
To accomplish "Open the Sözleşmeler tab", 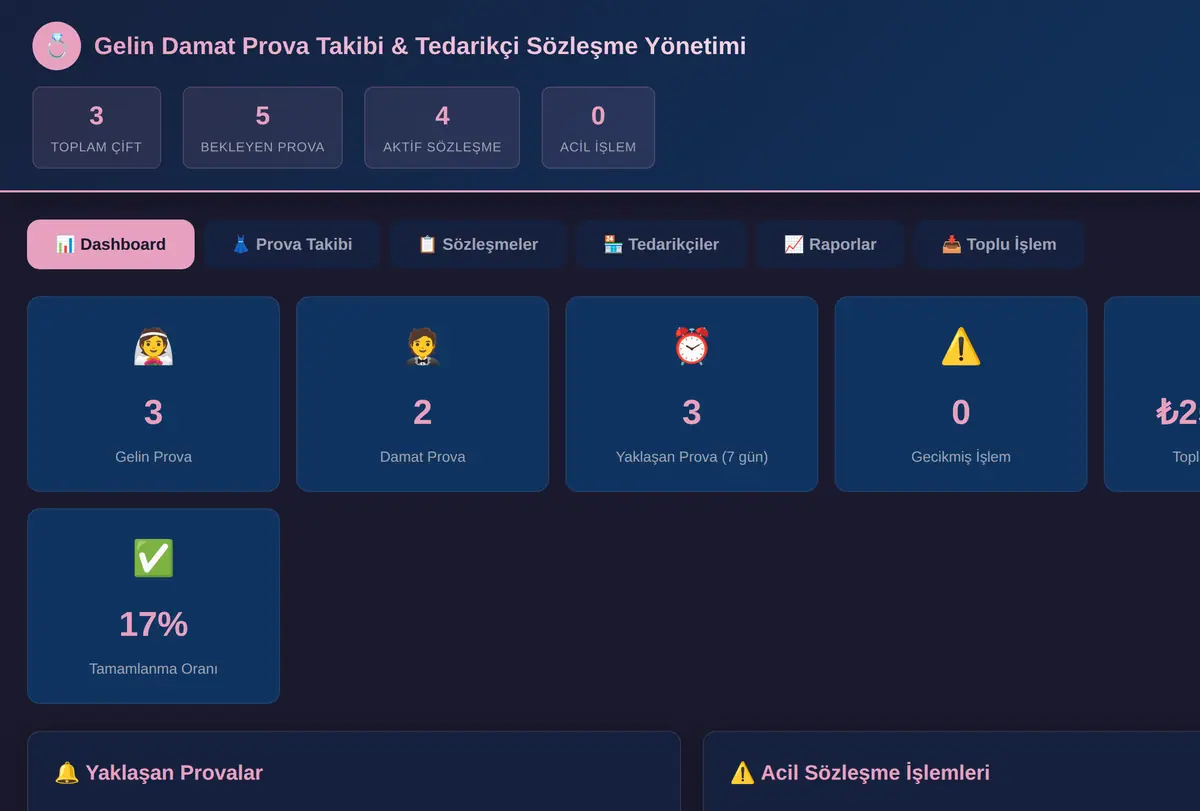I will click(478, 244).
